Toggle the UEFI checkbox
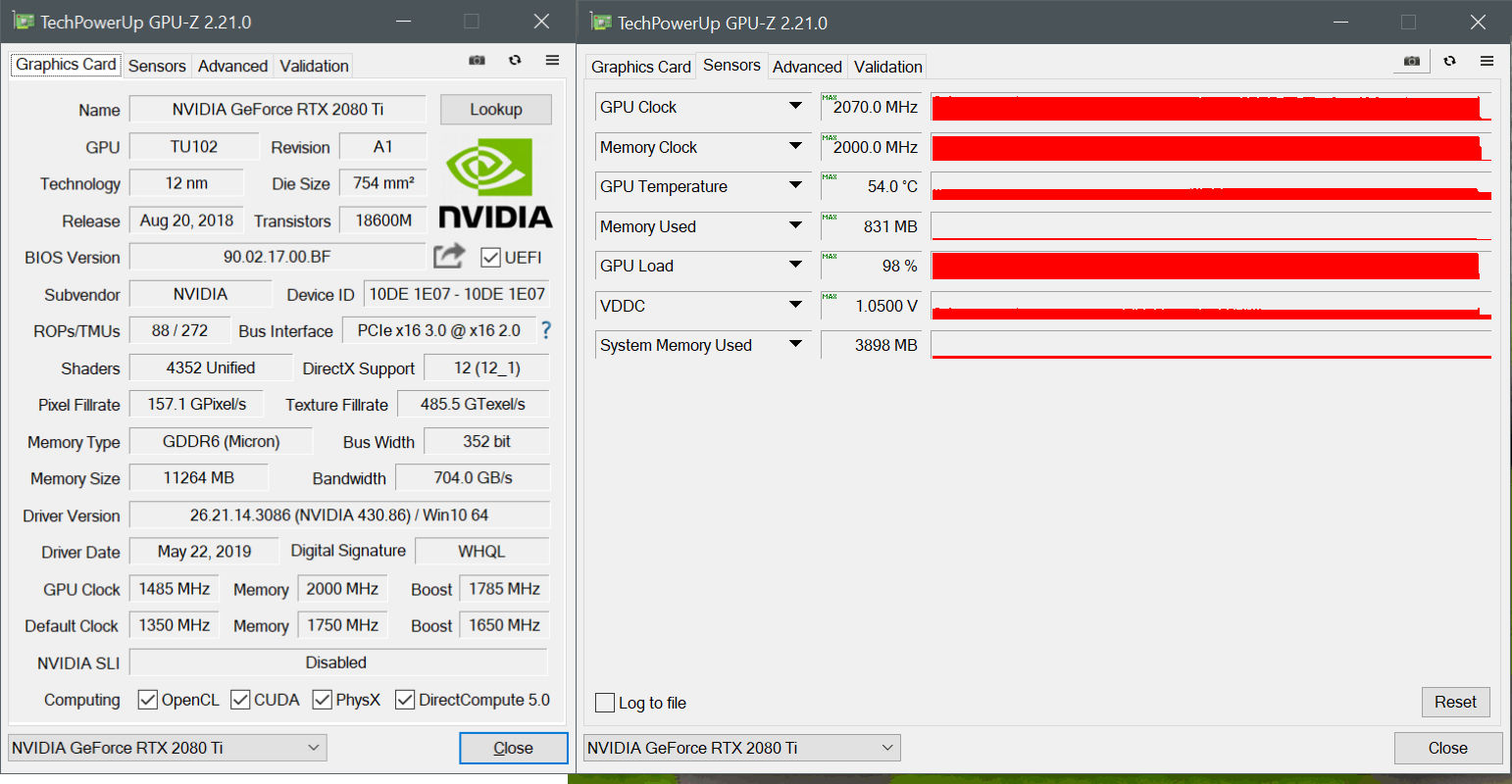The height and width of the screenshot is (784, 1512). (491, 258)
